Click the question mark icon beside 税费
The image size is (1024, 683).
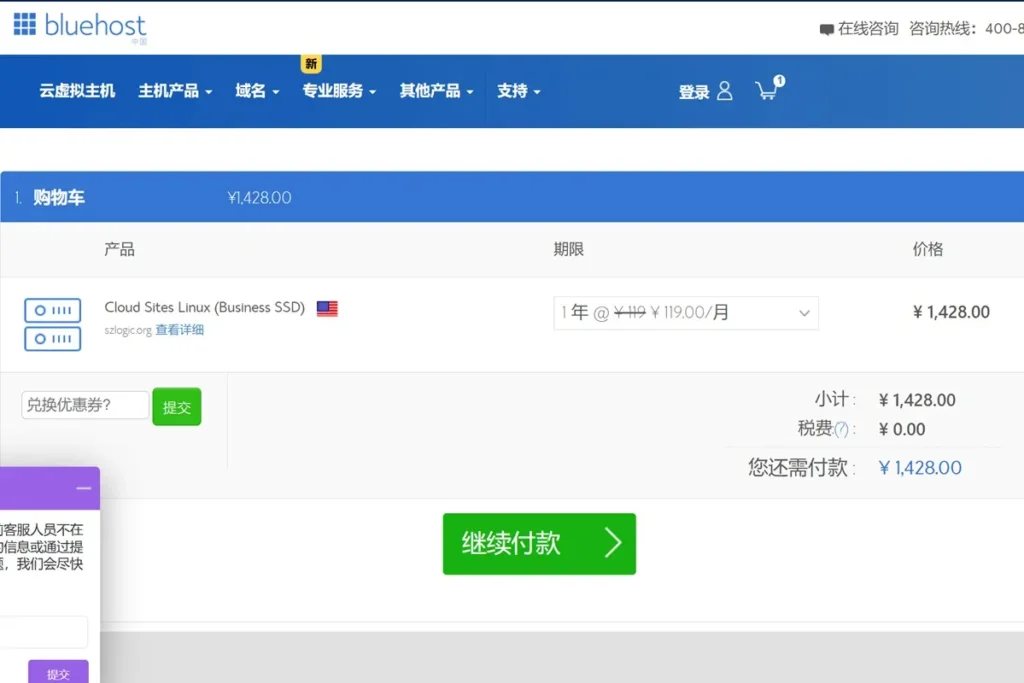(843, 429)
